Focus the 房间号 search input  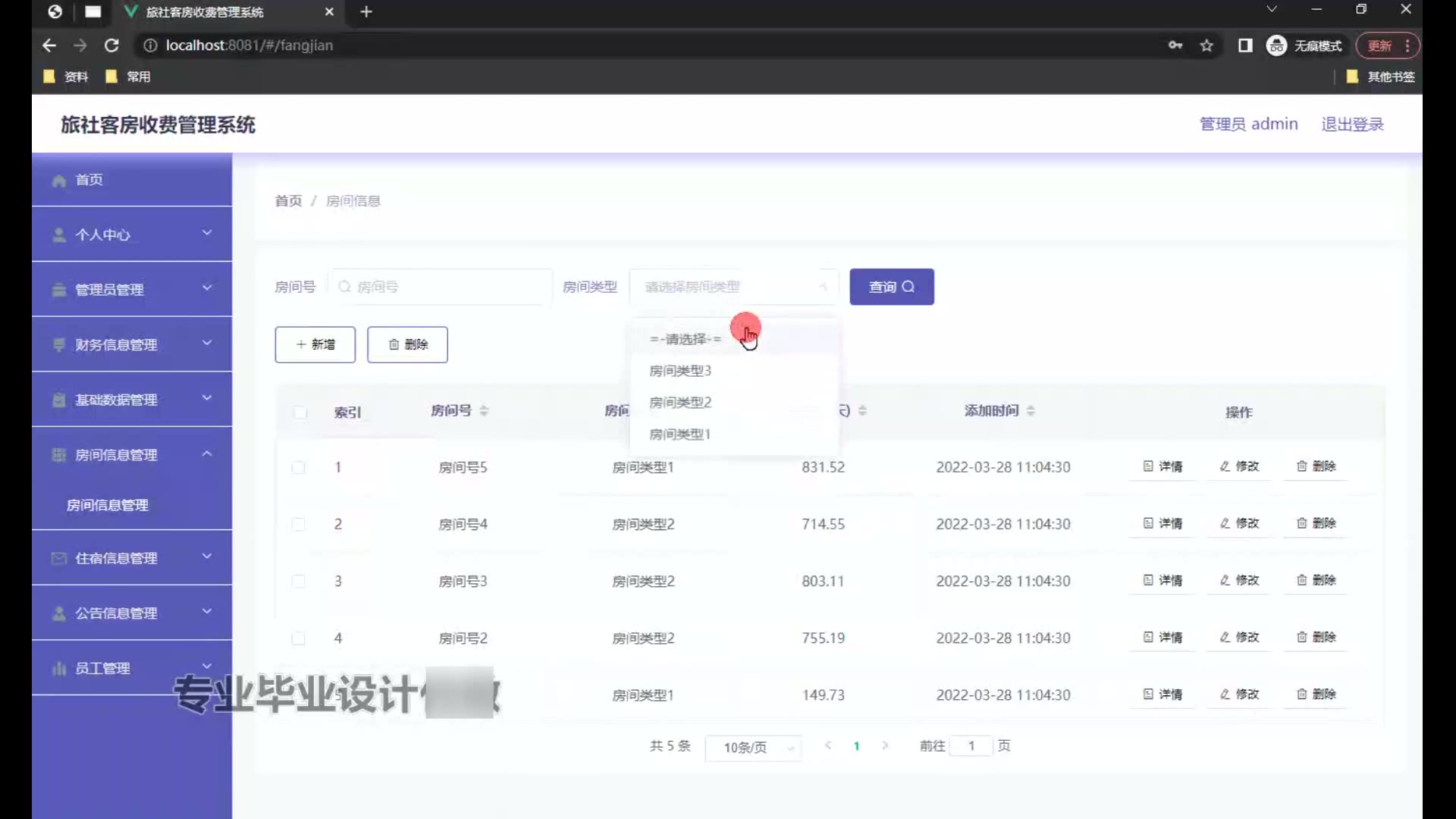(441, 287)
